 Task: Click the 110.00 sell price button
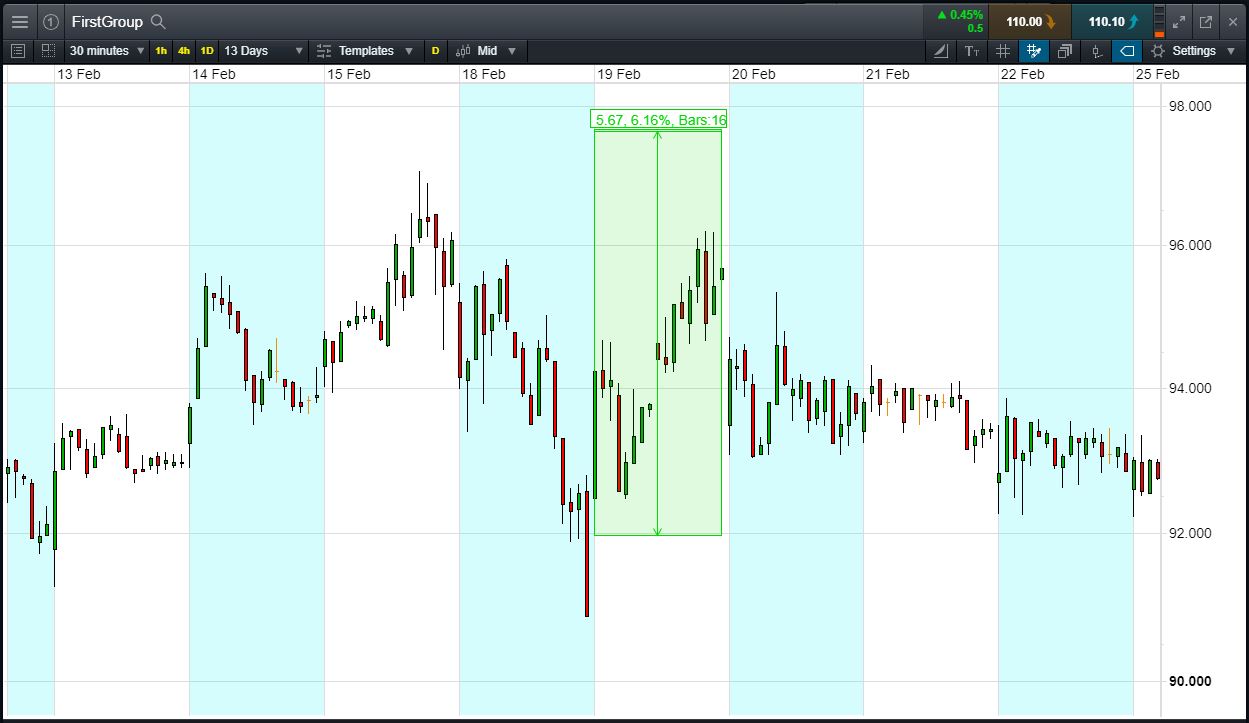point(1029,21)
